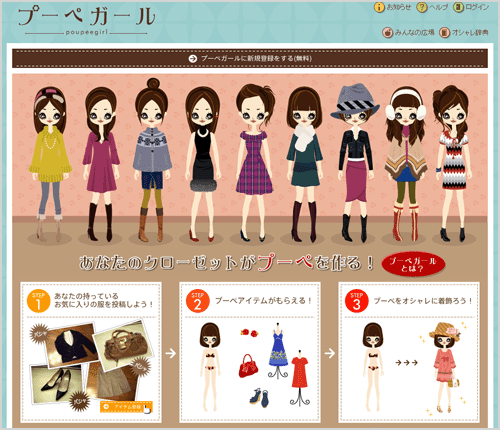
Task: Click the STEP 3 red circle badge
Action: tap(356, 301)
